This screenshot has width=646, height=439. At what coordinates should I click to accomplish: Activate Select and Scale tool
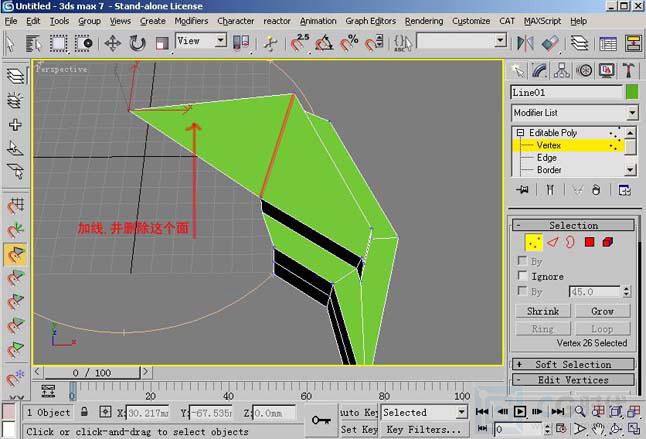click(x=162, y=43)
